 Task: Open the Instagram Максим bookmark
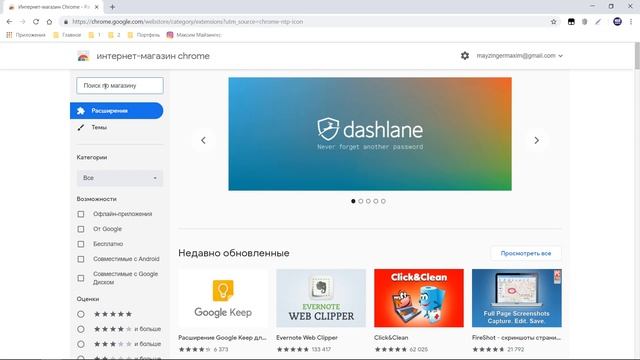point(194,35)
